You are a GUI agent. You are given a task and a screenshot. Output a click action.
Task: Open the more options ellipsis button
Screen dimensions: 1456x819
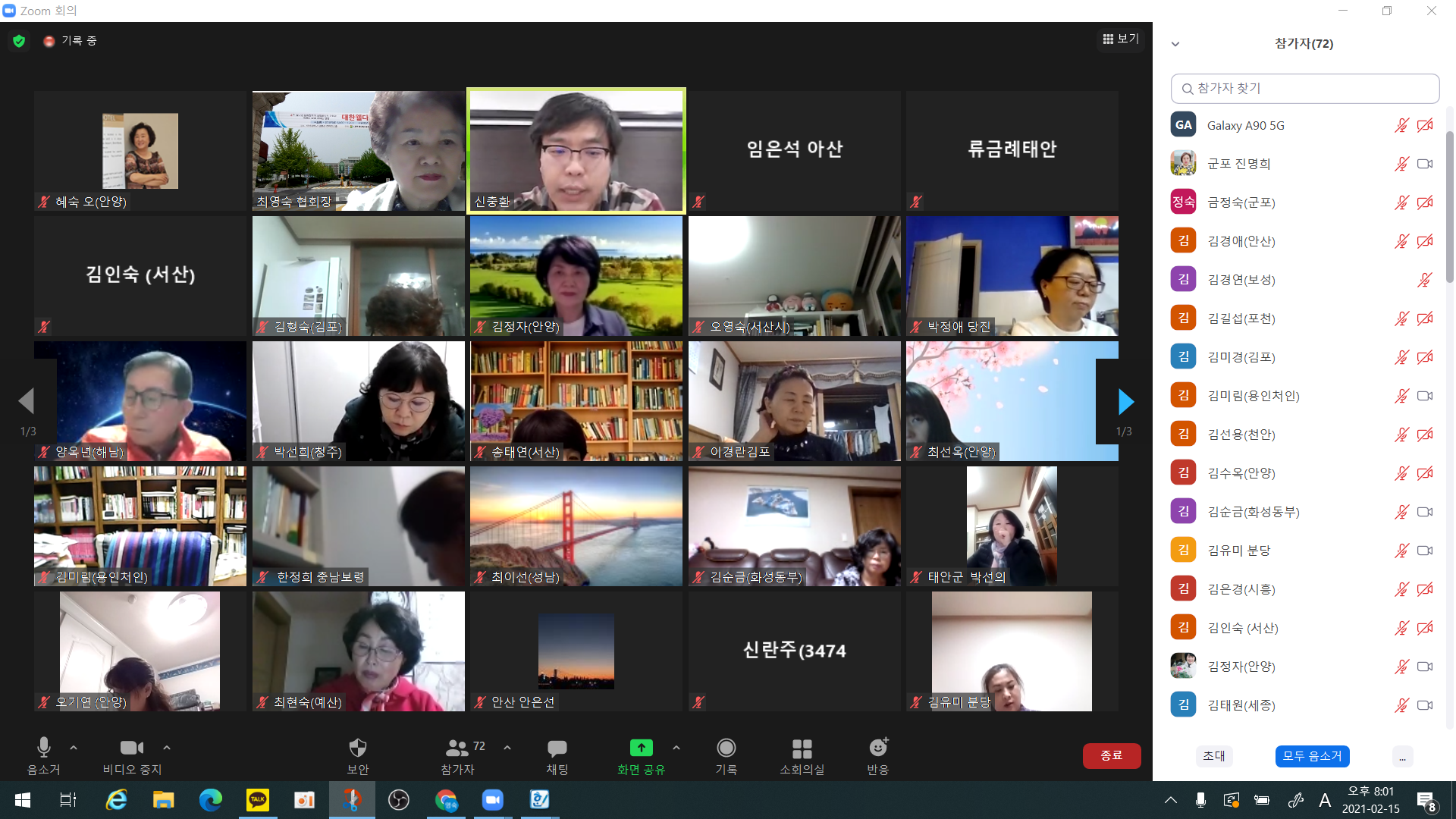[1402, 756]
